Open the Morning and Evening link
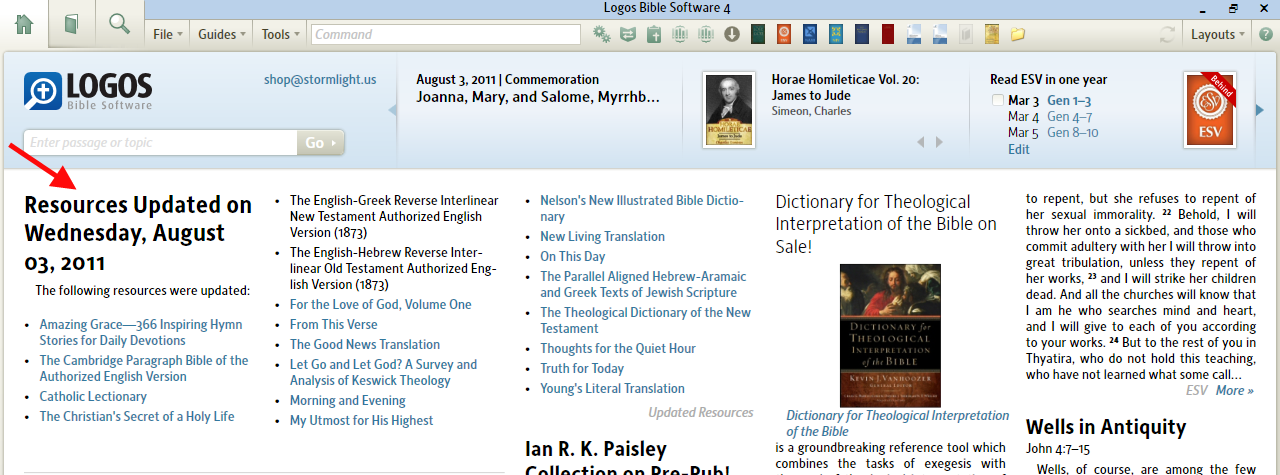Viewport: 1280px width, 475px height. (348, 400)
